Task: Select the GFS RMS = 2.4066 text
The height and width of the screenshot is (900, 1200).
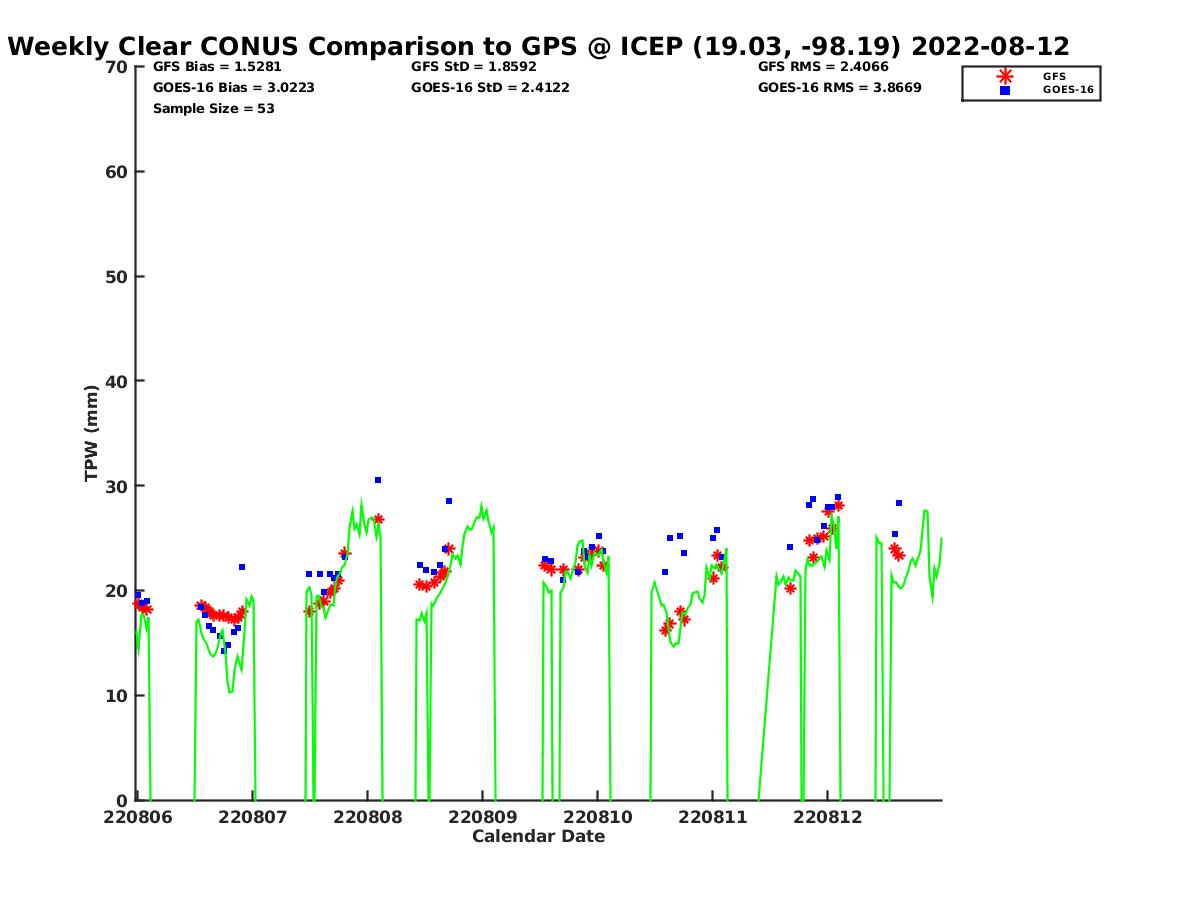Action: (x=823, y=67)
